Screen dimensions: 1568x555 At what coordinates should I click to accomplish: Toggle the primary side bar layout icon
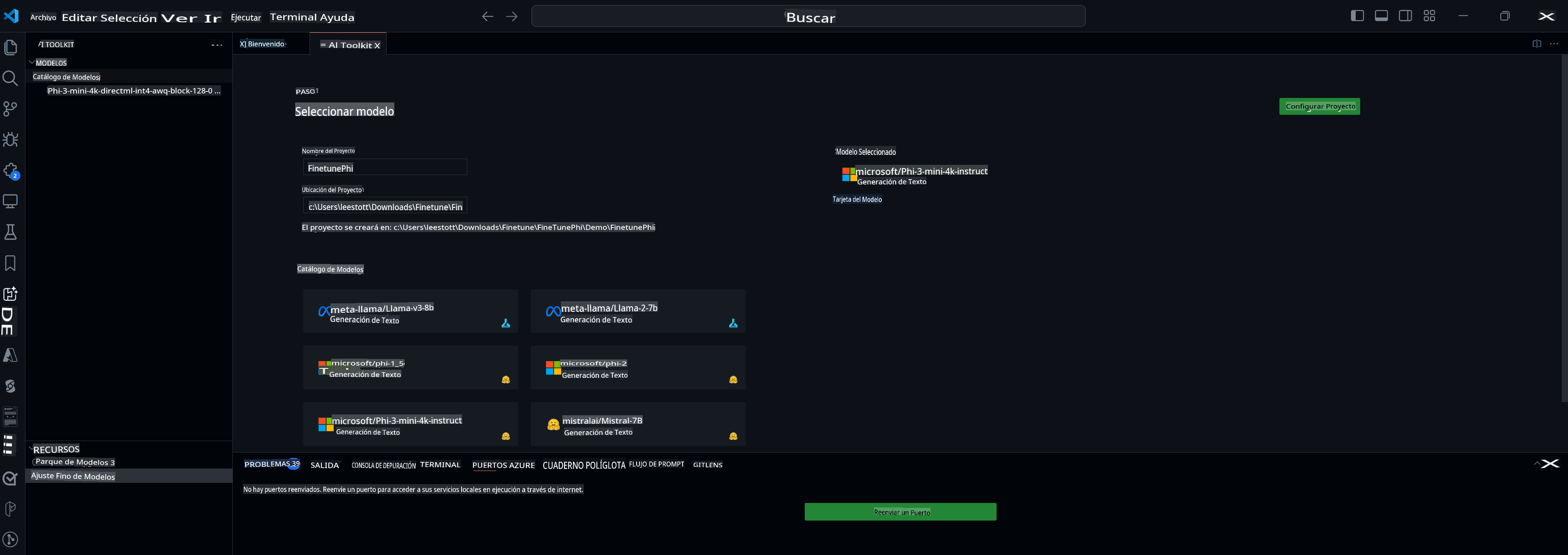(1357, 16)
